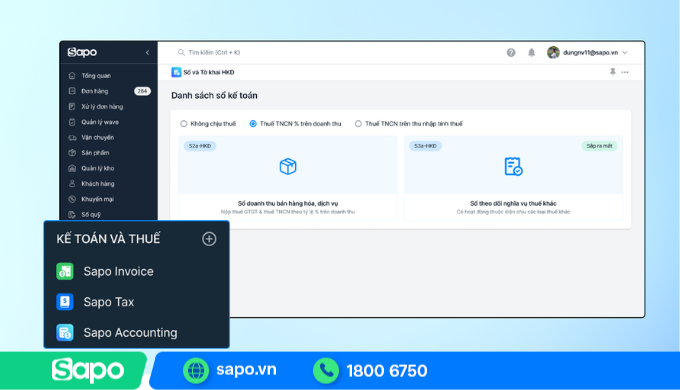Click the plus icon beside KẾ TOÁN VÀ THUẾ
This screenshot has width=680, height=390.
point(209,239)
